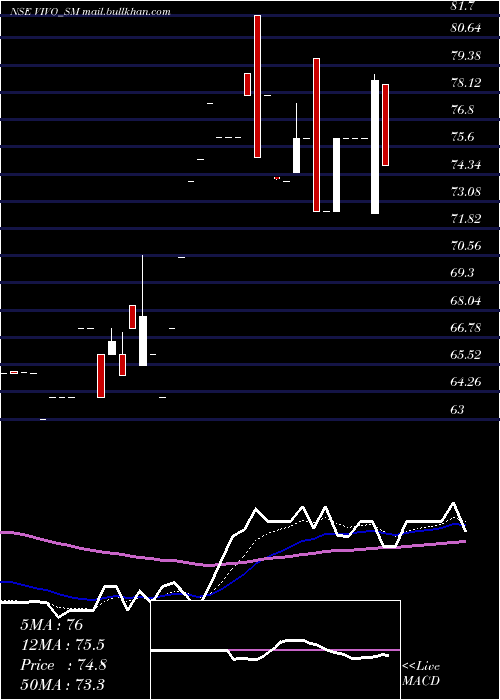Click the 66.78 price axis label
This screenshot has height=700, width=500.
coord(466,328)
